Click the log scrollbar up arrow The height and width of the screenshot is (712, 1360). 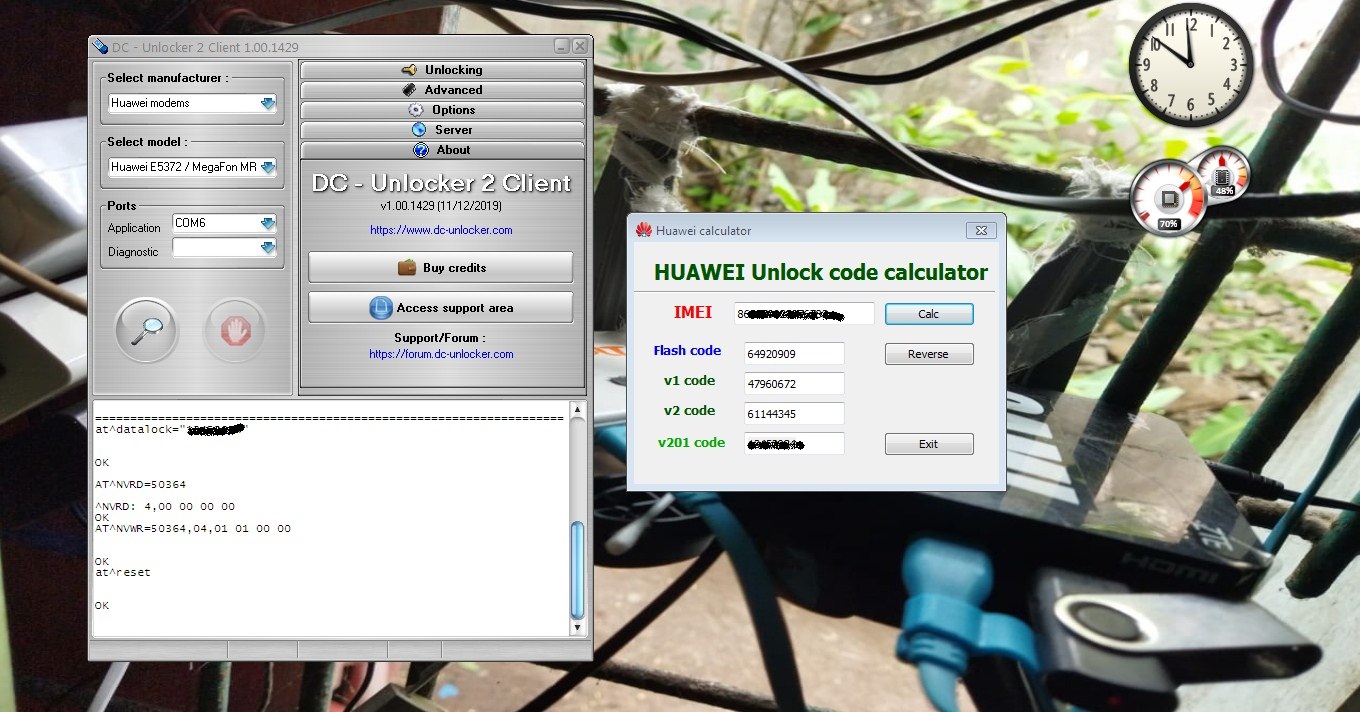pos(577,410)
